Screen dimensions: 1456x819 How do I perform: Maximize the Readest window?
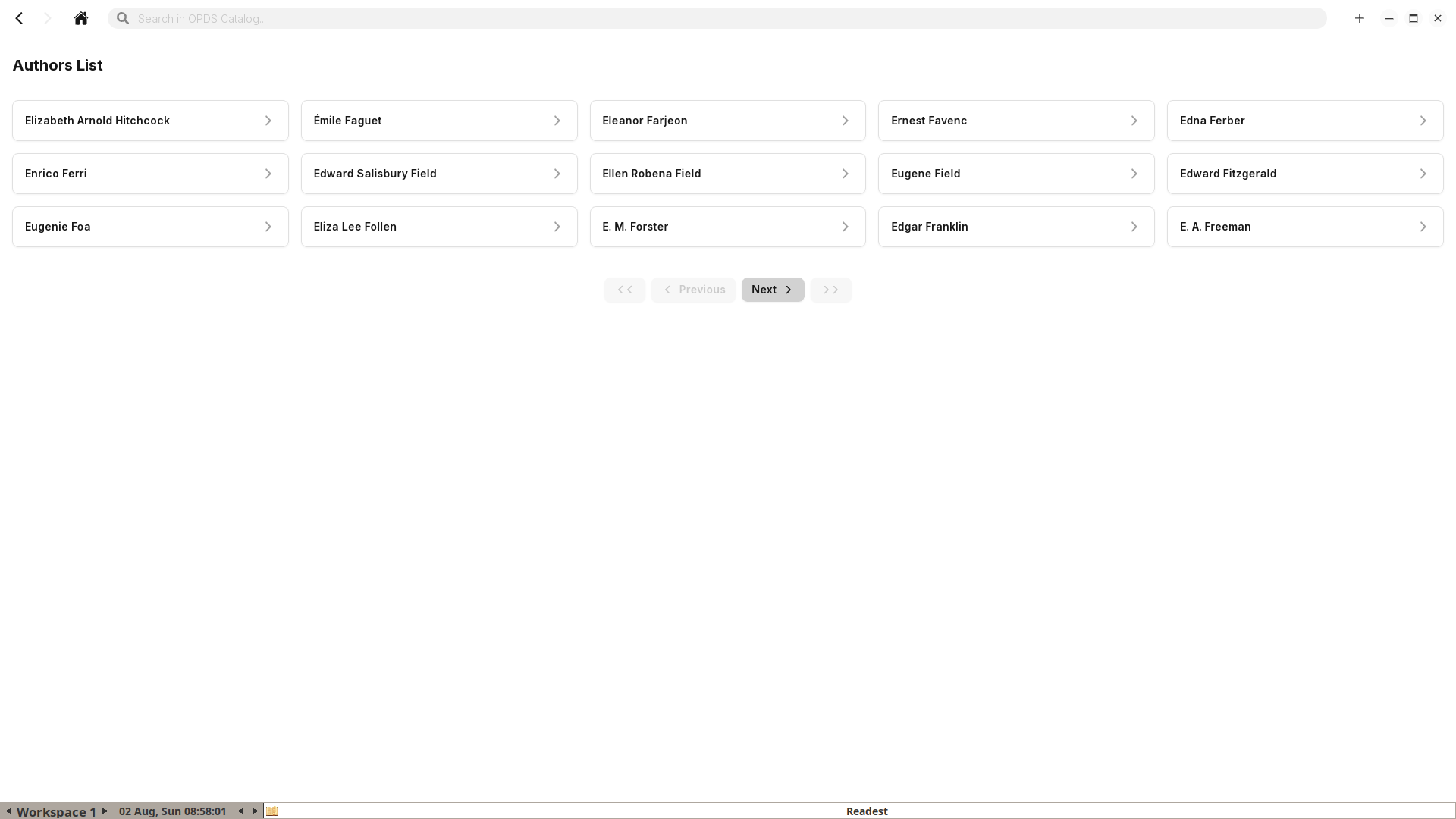click(1414, 18)
